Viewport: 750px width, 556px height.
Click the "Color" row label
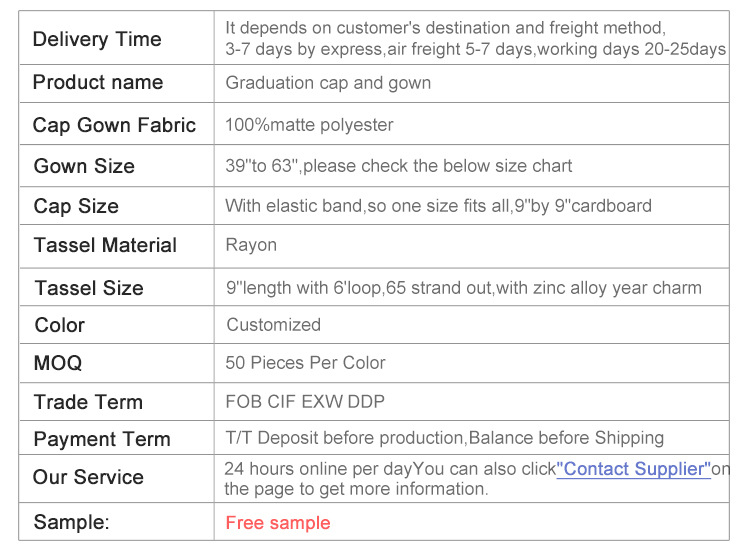(x=60, y=325)
